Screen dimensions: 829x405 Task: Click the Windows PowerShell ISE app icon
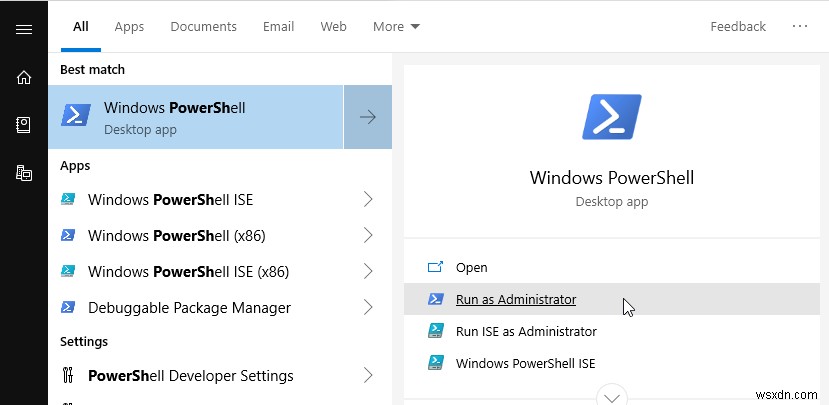[x=68, y=199]
